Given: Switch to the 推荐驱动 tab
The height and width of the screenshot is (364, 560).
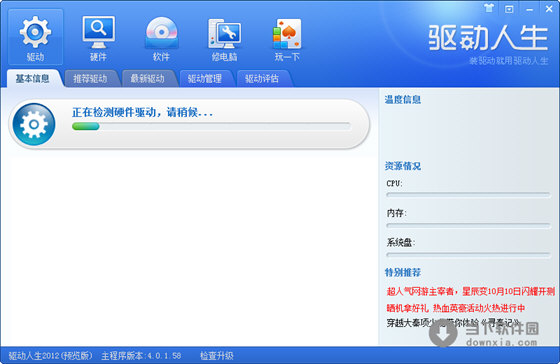Looking at the screenshot, I should coord(90,79).
